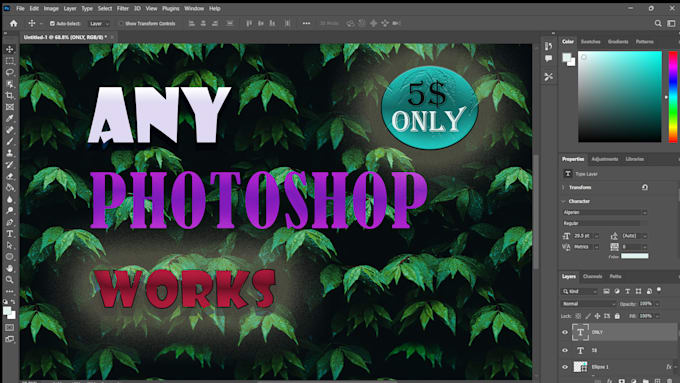680x383 pixels.
Task: Click the hue slider strip in Color panel
Action: 673,97
